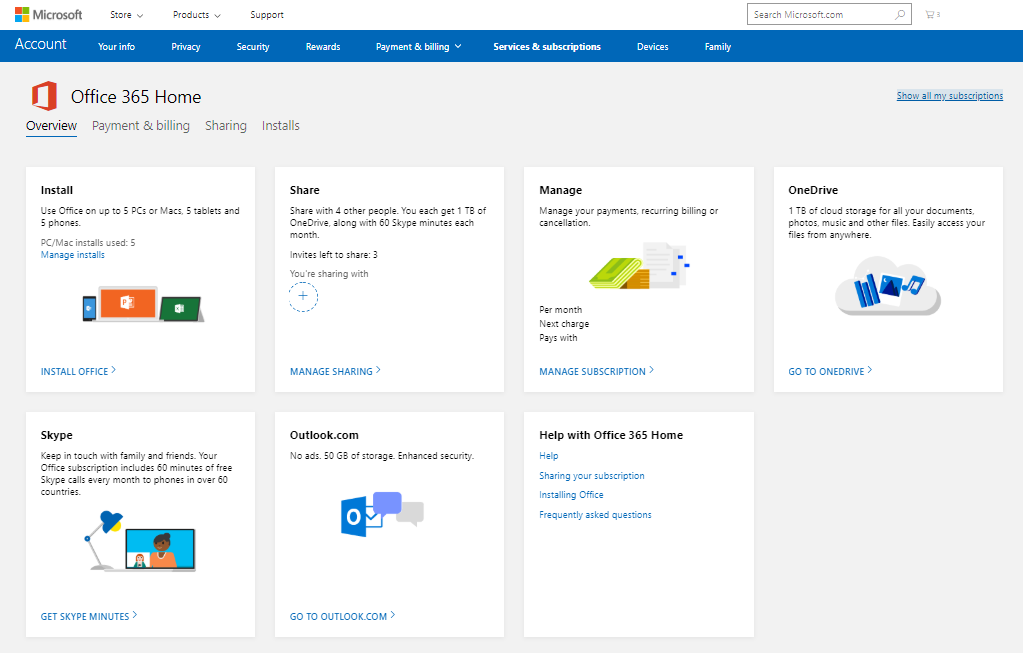Click GET SKYPE MINUTES link
Image resolution: width=1023 pixels, height=653 pixels.
pyautogui.click(x=89, y=616)
